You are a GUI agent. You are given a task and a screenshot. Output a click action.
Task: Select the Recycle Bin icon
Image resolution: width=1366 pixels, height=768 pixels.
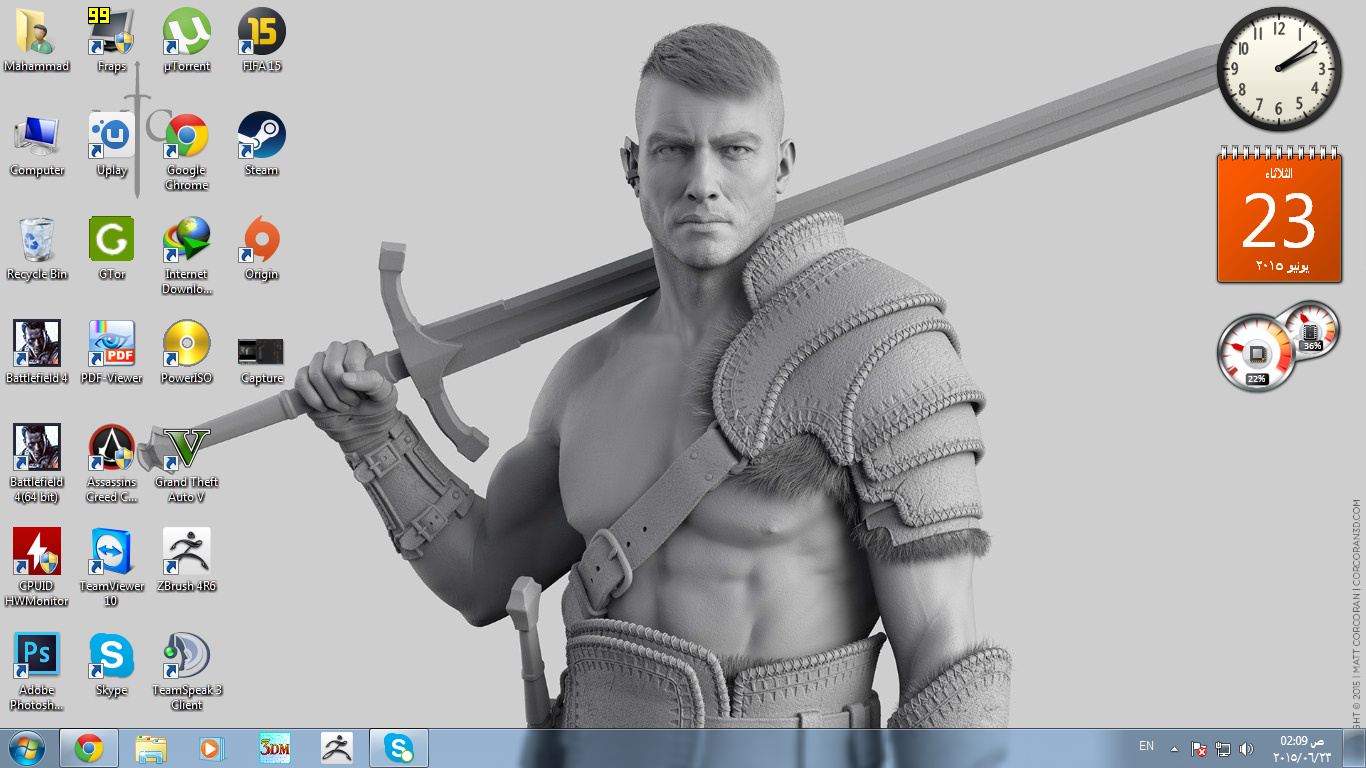tap(37, 249)
